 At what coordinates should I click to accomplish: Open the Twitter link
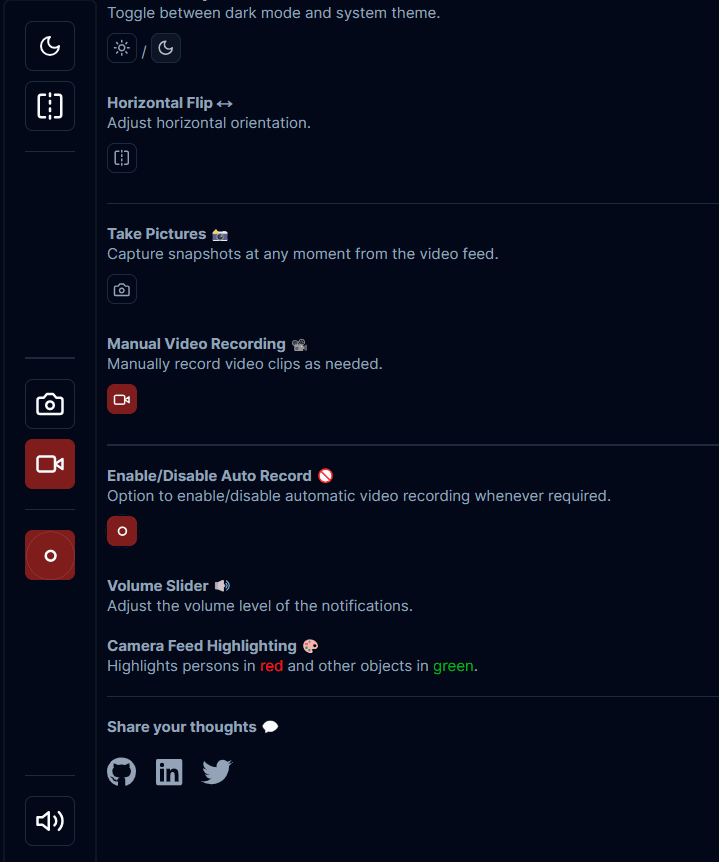coord(217,772)
